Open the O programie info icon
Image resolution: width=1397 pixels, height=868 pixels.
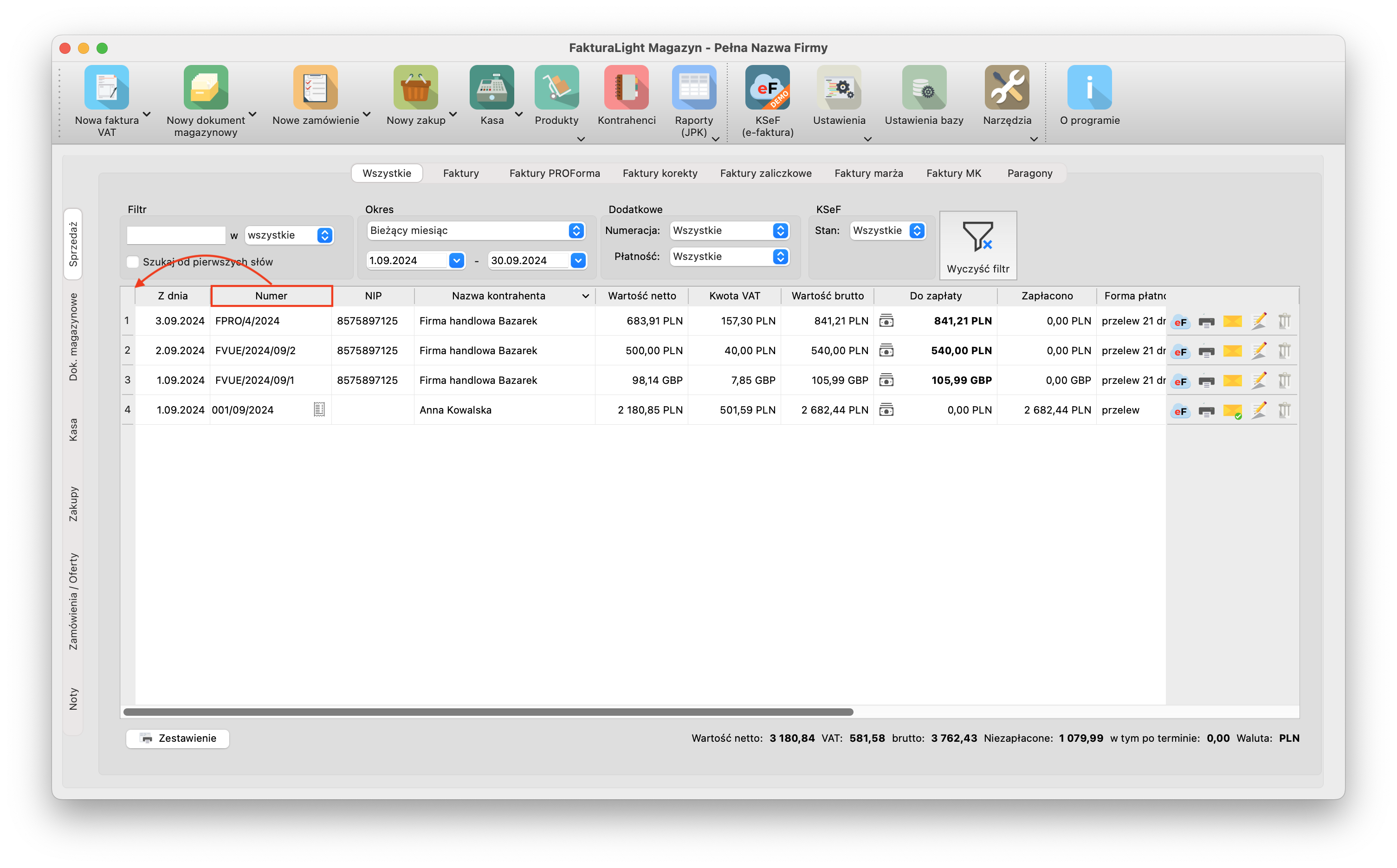(x=1089, y=87)
